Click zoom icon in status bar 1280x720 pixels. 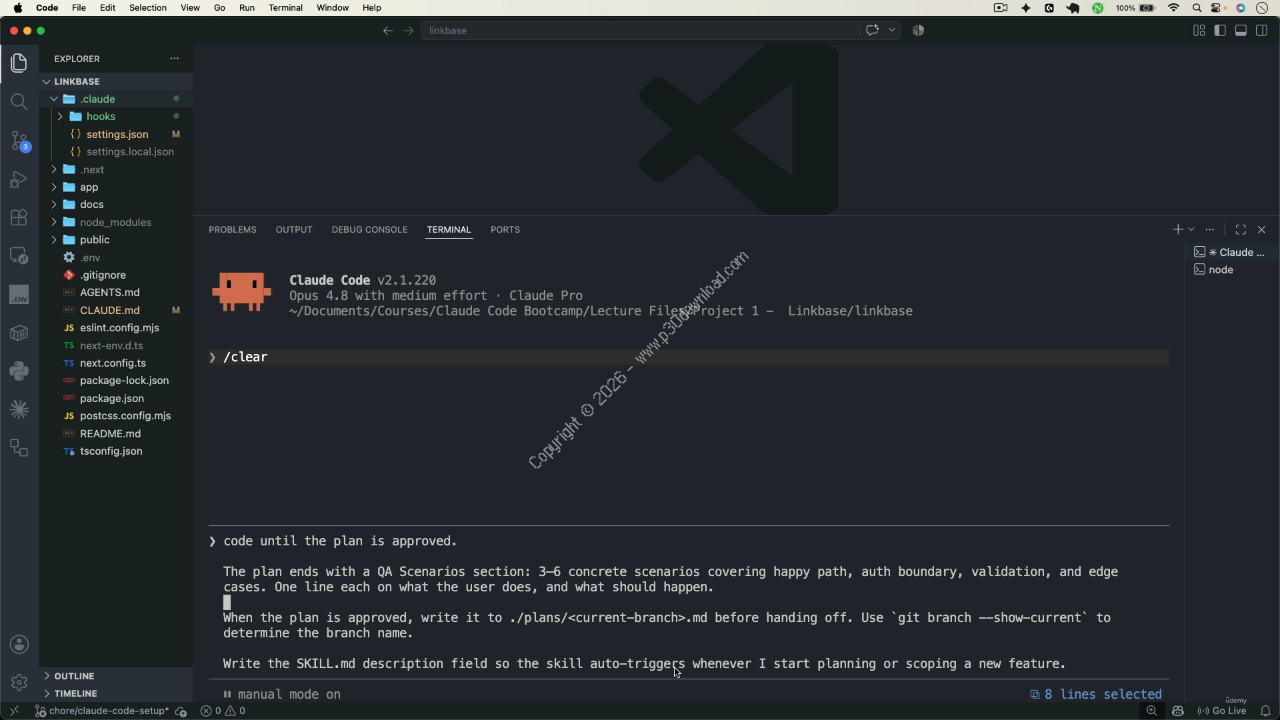[x=1152, y=711]
